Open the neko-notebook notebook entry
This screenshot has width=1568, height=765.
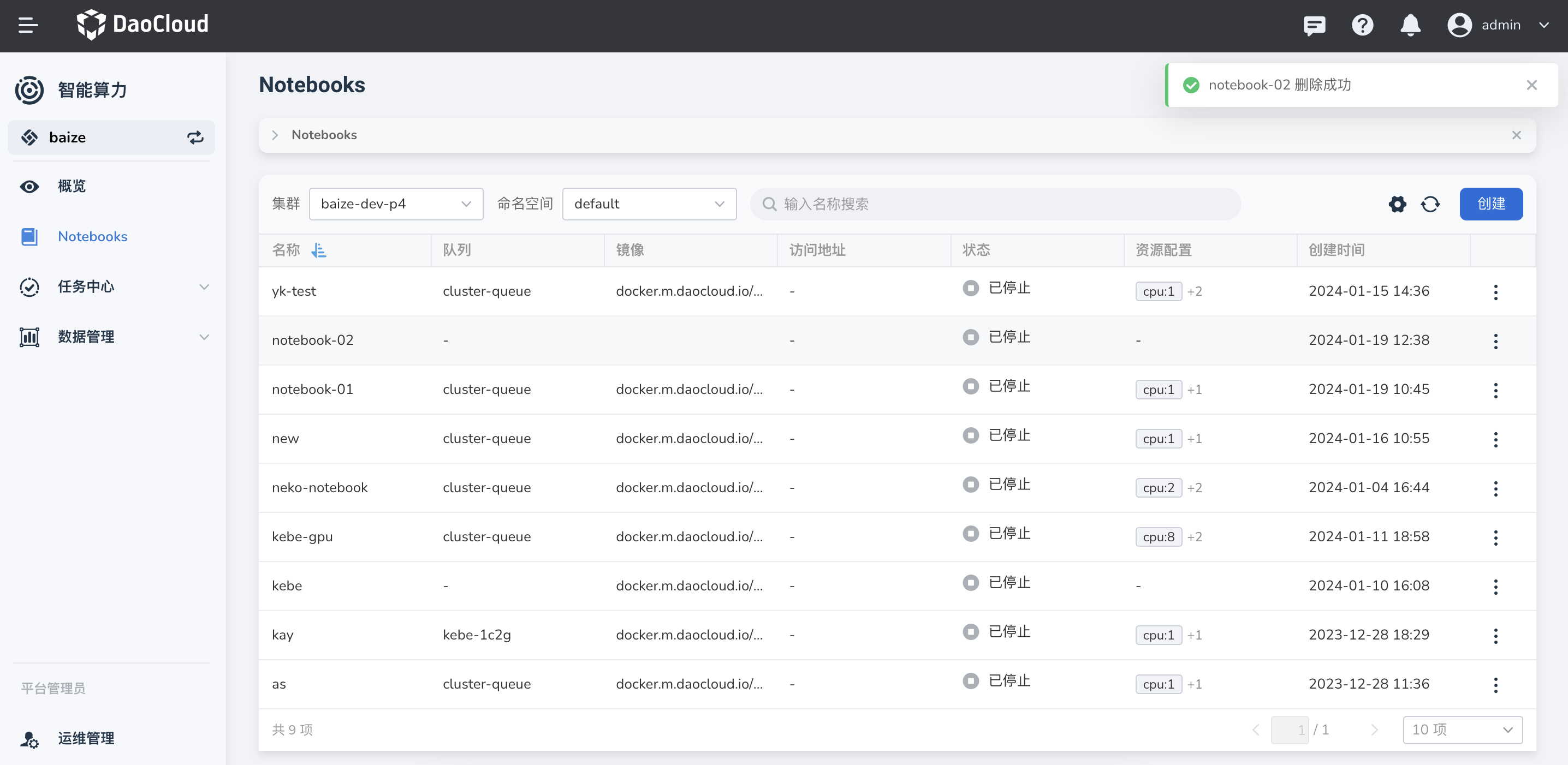click(319, 488)
